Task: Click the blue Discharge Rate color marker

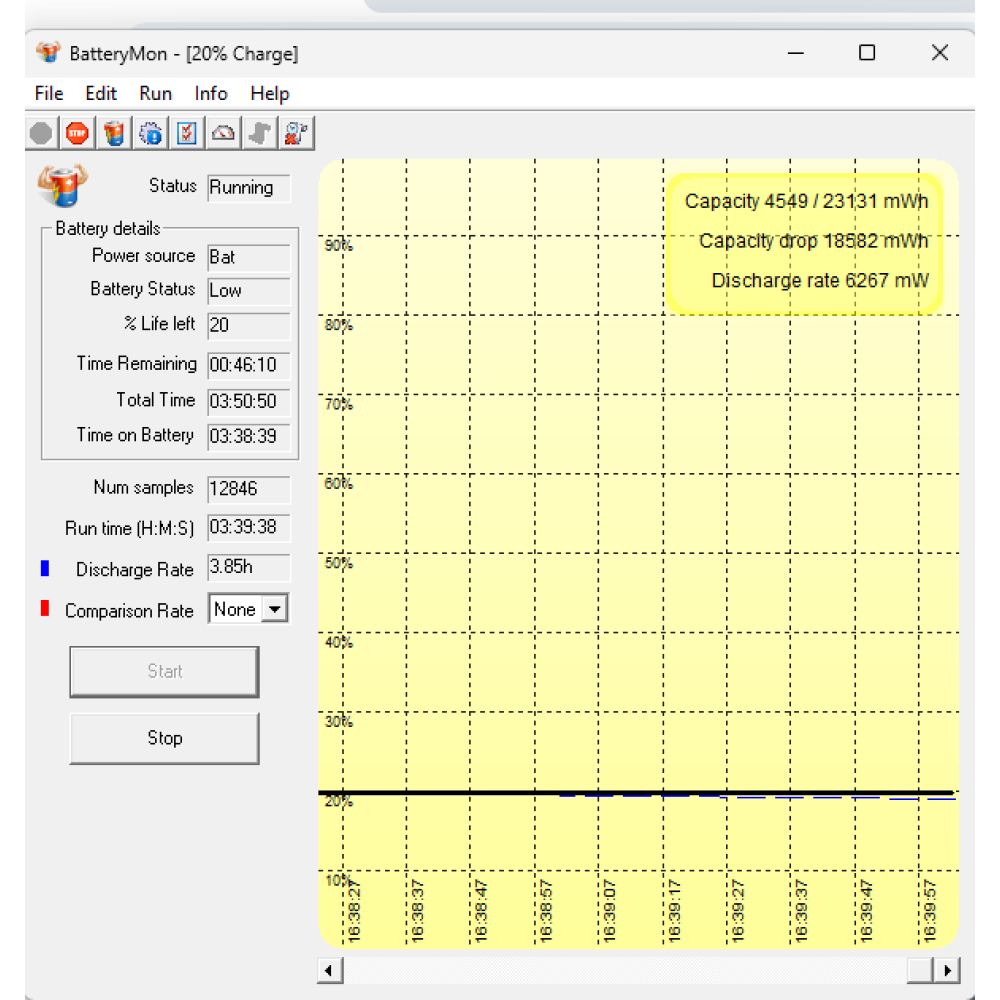Action: tap(45, 568)
